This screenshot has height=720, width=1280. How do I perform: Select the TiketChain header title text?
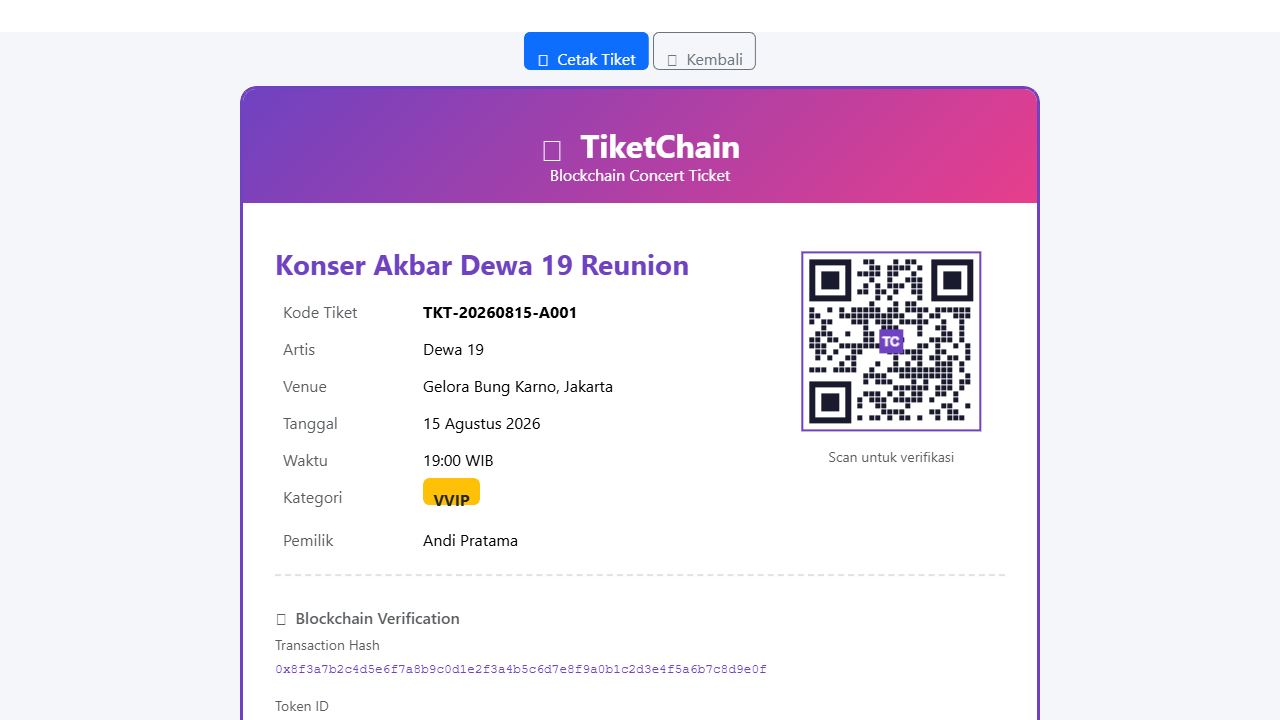[659, 147]
